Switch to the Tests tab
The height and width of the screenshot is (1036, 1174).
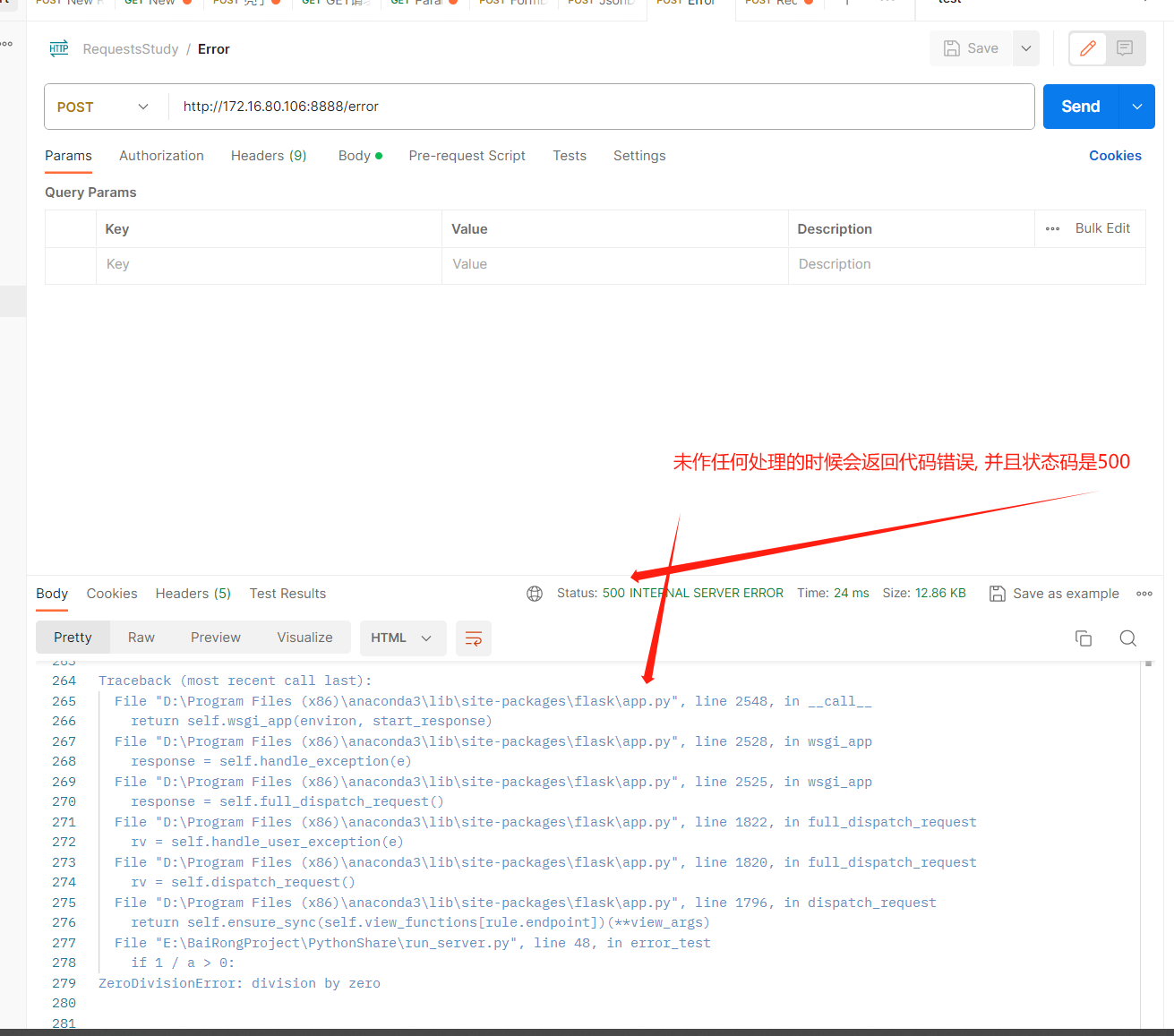pos(570,156)
